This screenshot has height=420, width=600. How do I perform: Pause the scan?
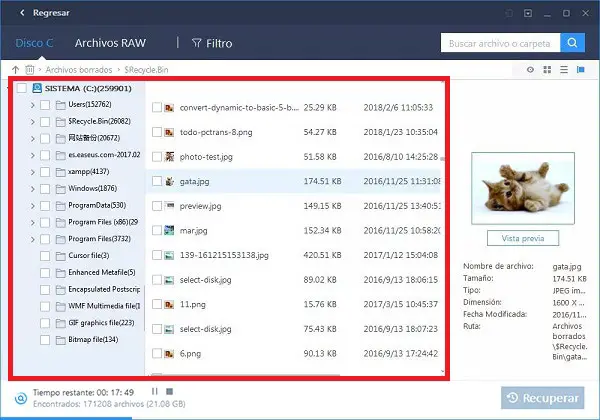point(155,391)
